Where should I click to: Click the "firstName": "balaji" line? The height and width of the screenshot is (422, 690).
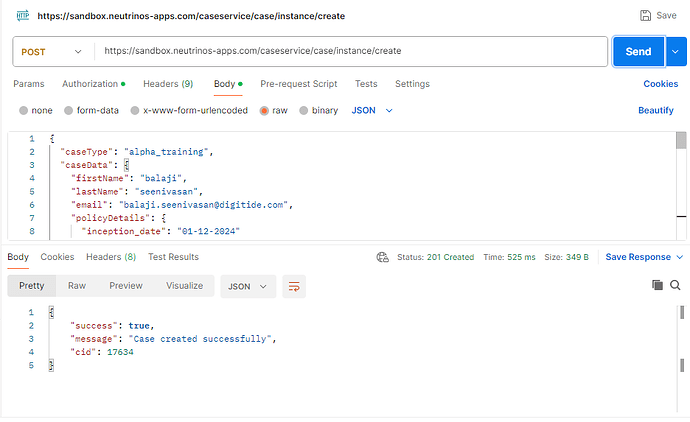pyautogui.click(x=129, y=178)
